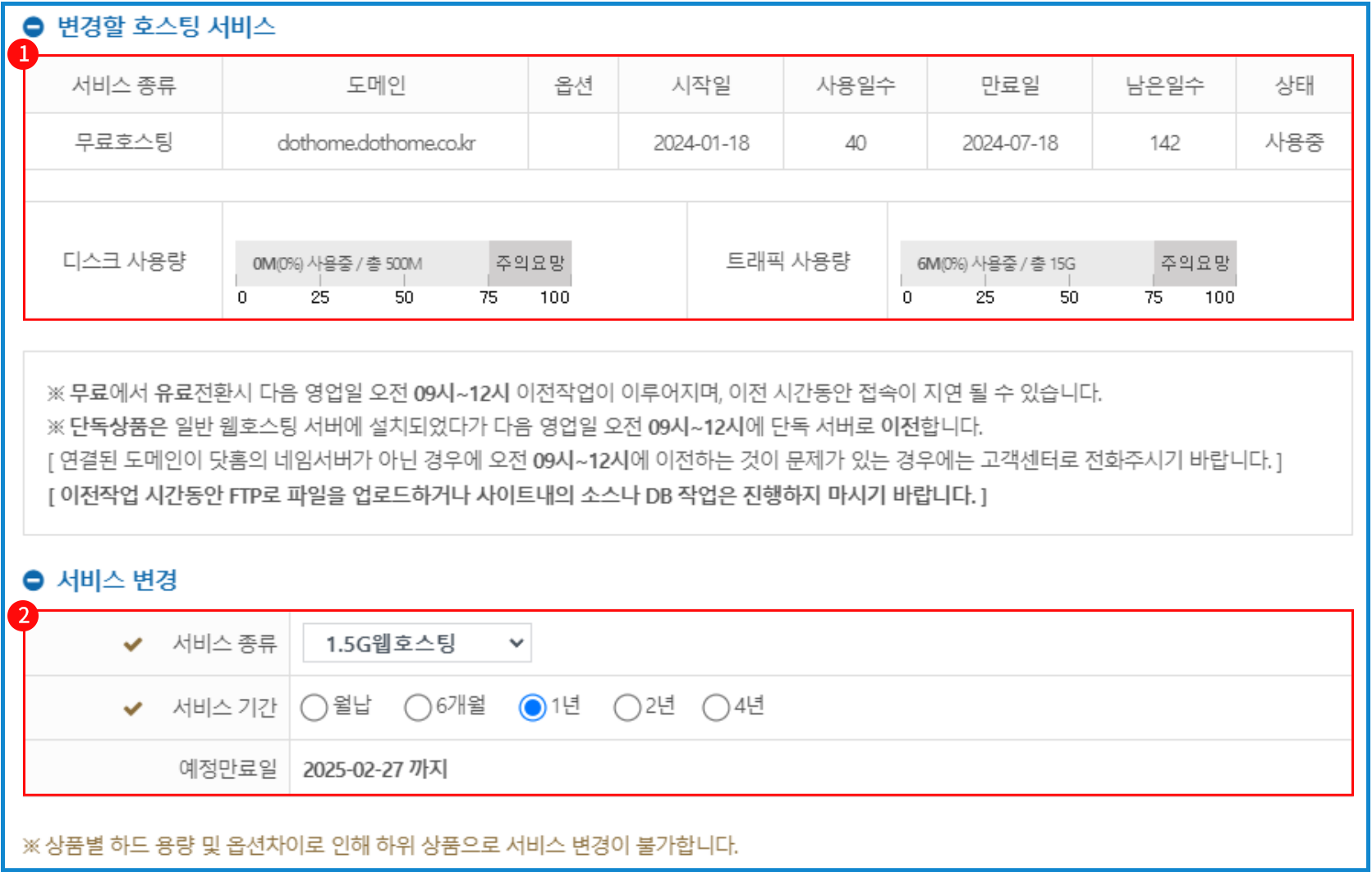
Task: Click the collapse icon beside 변경할 호스팅 서비스
Action: pyautogui.click(x=33, y=28)
